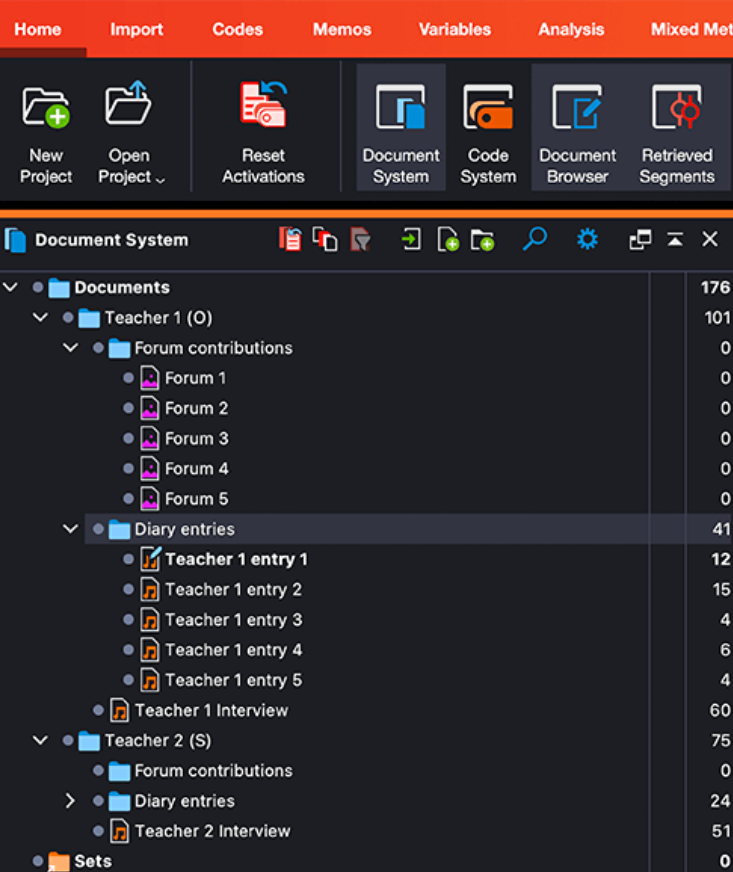This screenshot has height=872, width=733.
Task: Toggle Document Browser window
Action: coord(577,128)
